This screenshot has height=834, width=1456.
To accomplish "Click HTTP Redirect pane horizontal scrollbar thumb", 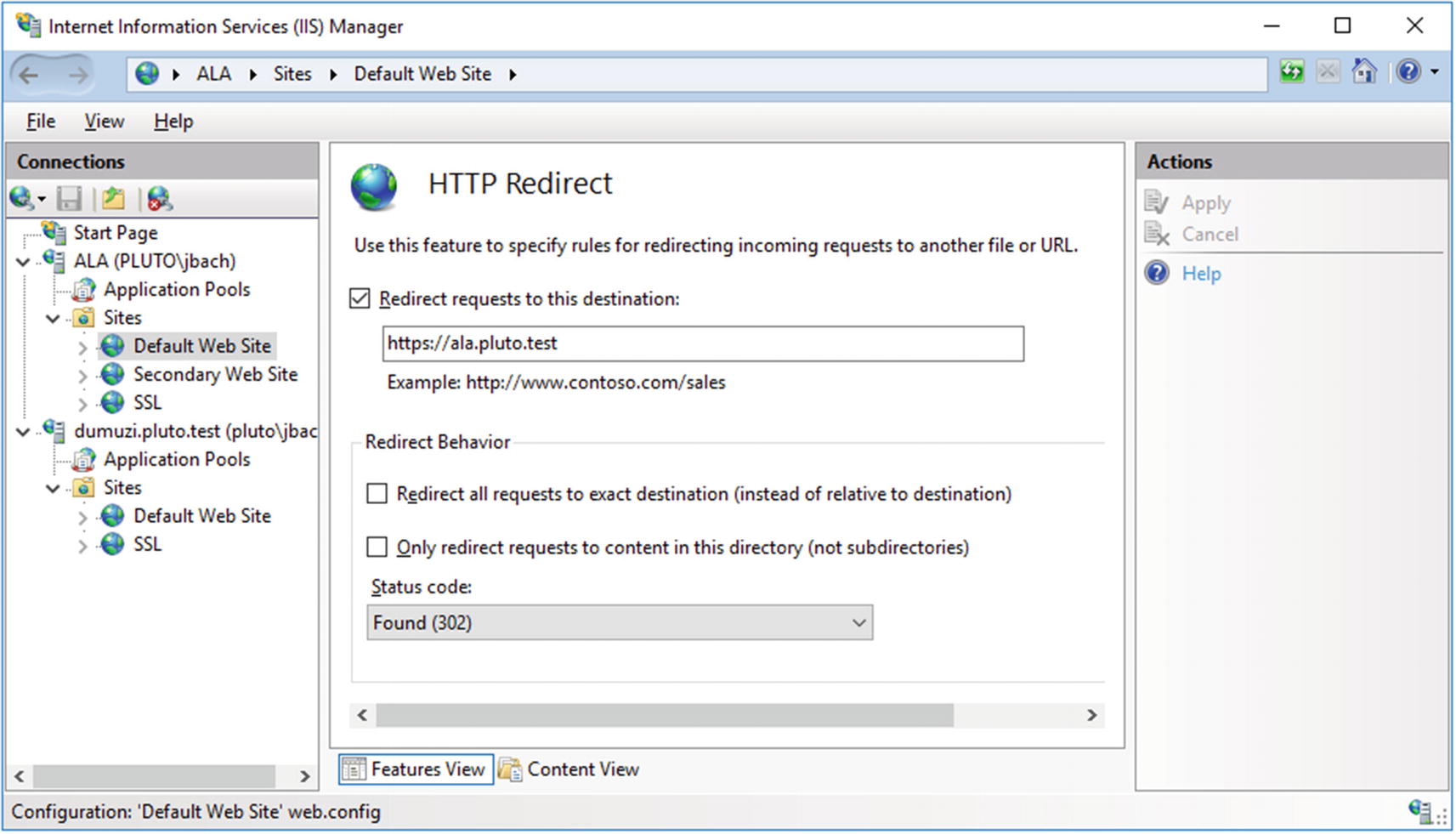I will pos(665,715).
